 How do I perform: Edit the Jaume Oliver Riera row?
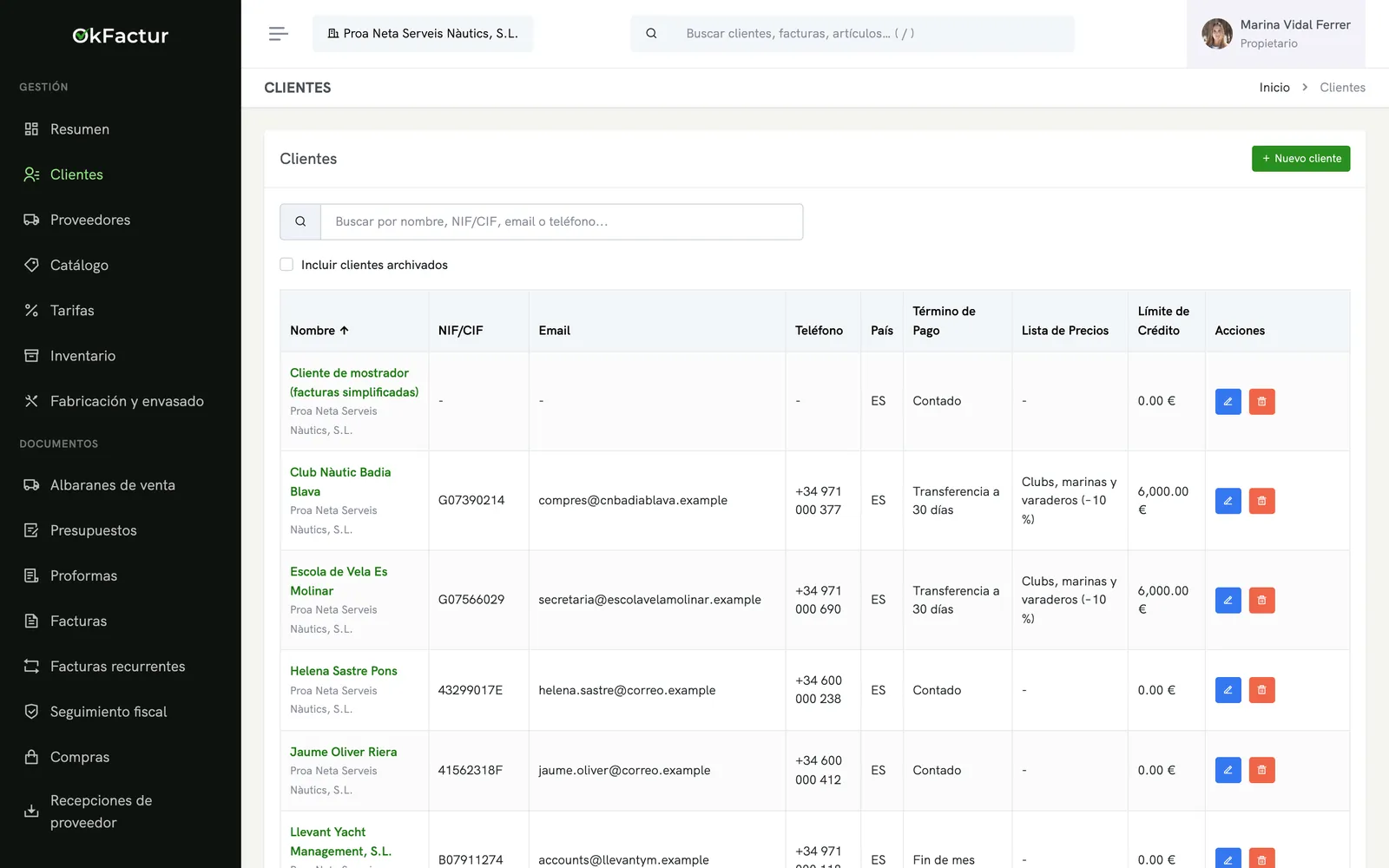(x=1228, y=770)
